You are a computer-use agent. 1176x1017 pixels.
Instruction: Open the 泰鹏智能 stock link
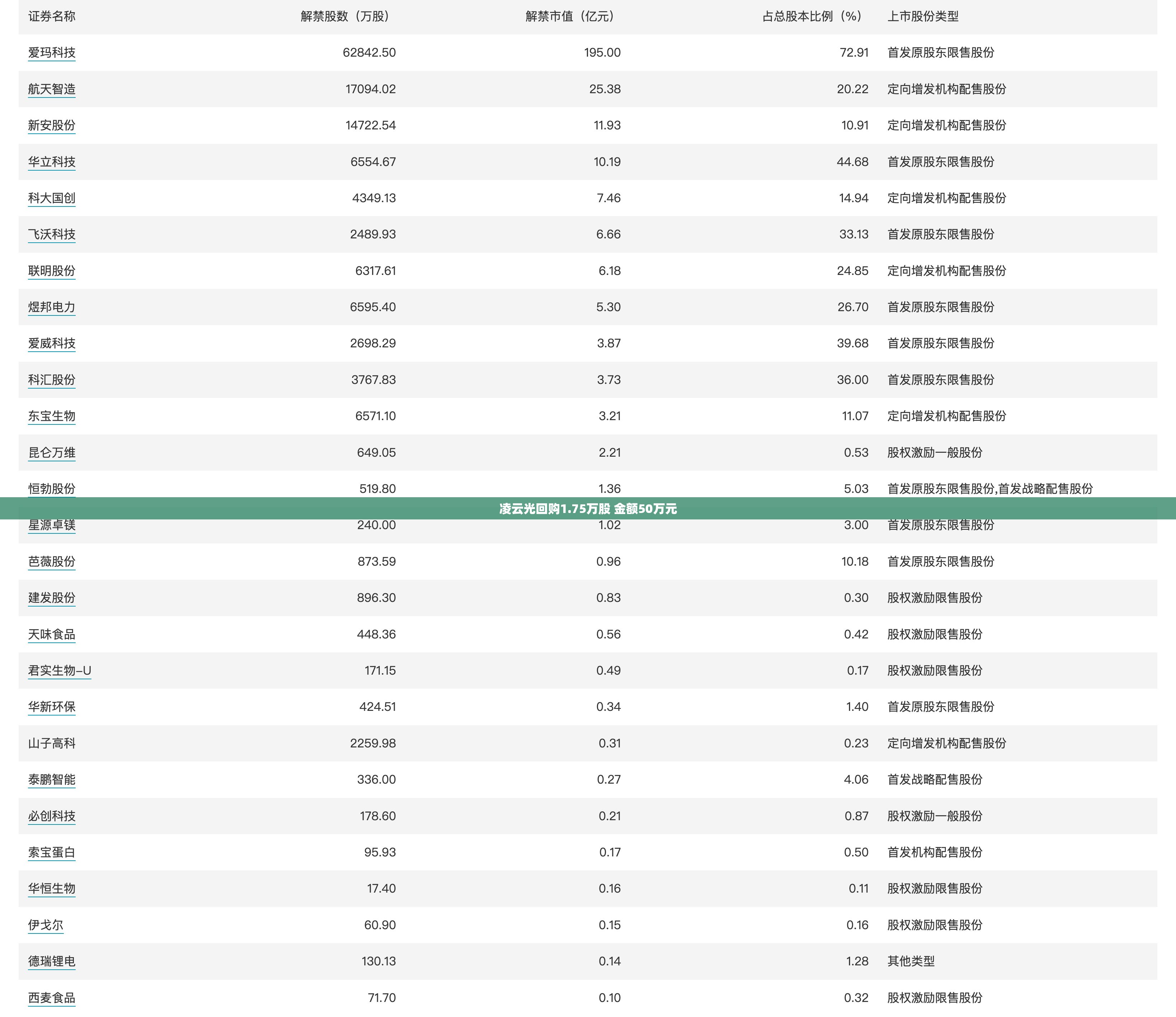(52, 779)
